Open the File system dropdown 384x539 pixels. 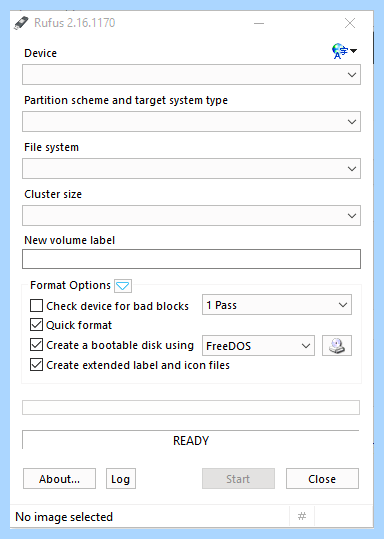(x=191, y=168)
